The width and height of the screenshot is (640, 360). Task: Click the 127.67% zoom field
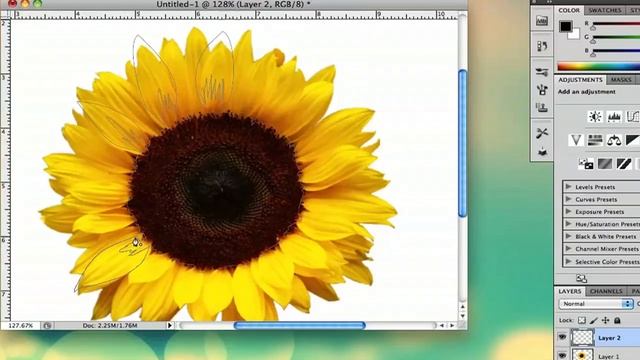(x=21, y=326)
